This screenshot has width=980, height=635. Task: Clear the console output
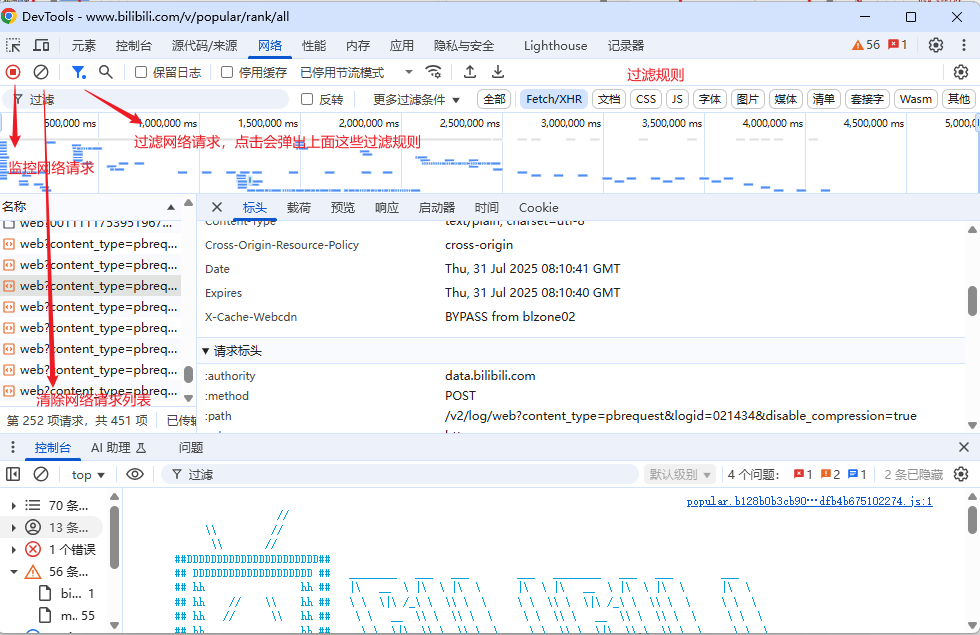(x=41, y=474)
